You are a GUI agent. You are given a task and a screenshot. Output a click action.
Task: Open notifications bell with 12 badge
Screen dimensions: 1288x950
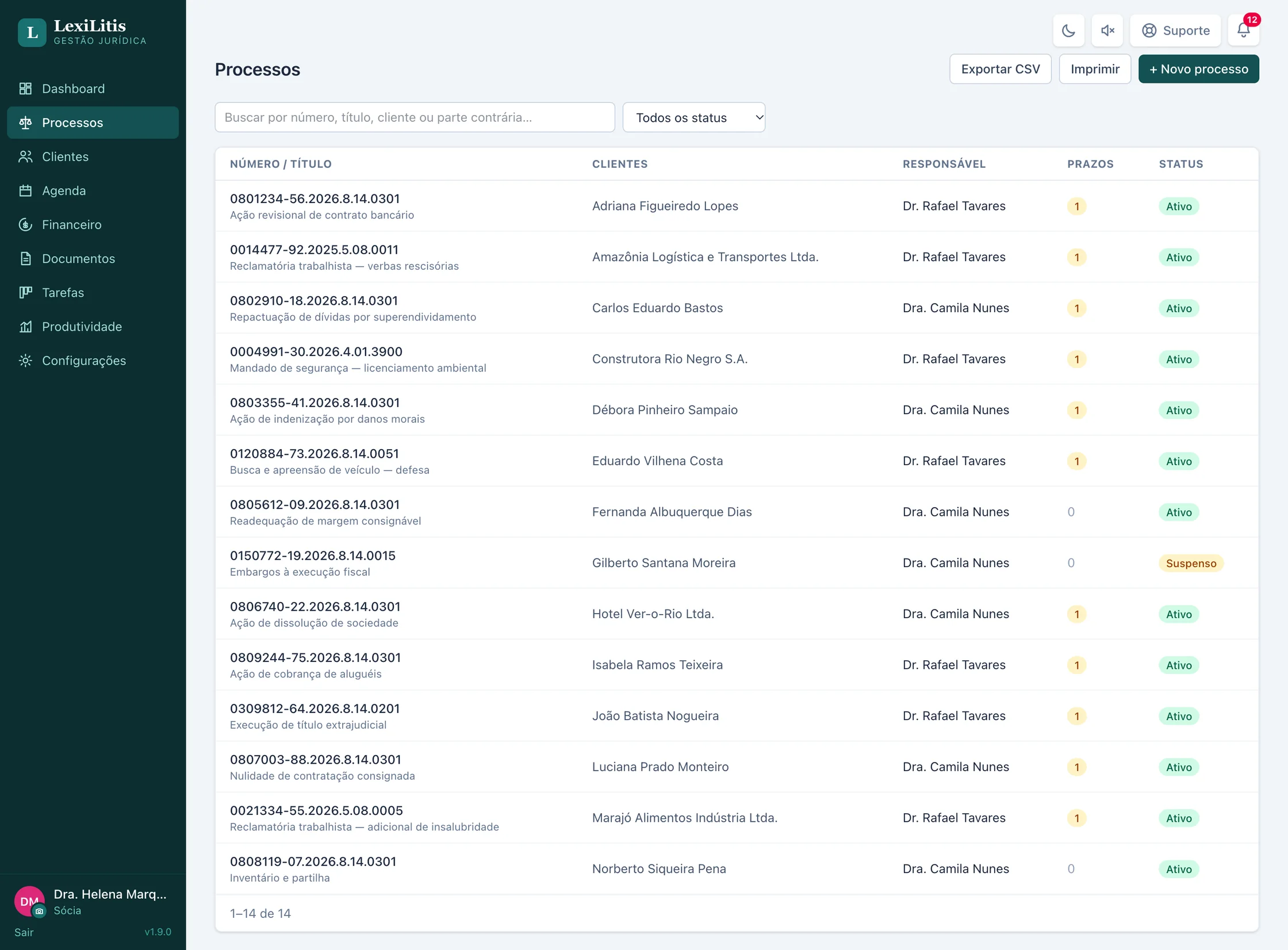click(x=1243, y=30)
